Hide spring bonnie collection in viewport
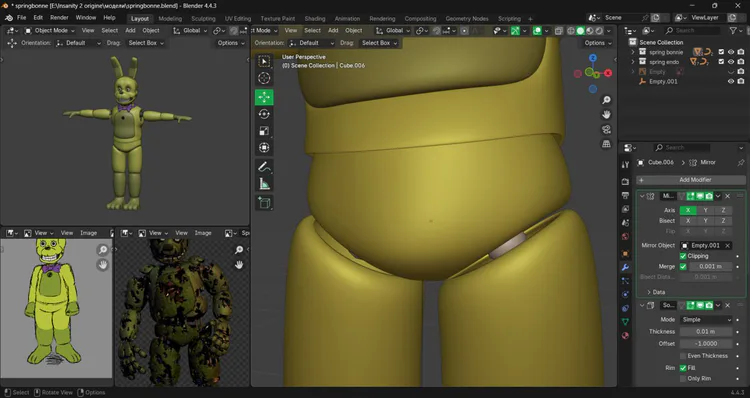 731,52
